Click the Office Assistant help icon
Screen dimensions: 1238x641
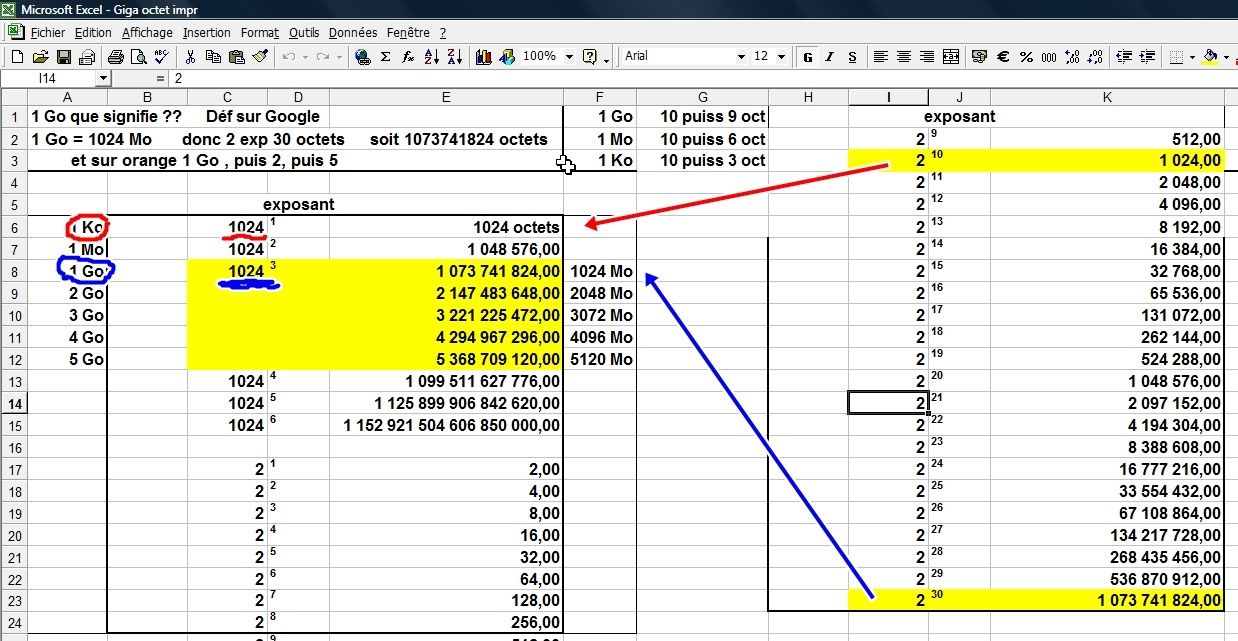click(590, 57)
